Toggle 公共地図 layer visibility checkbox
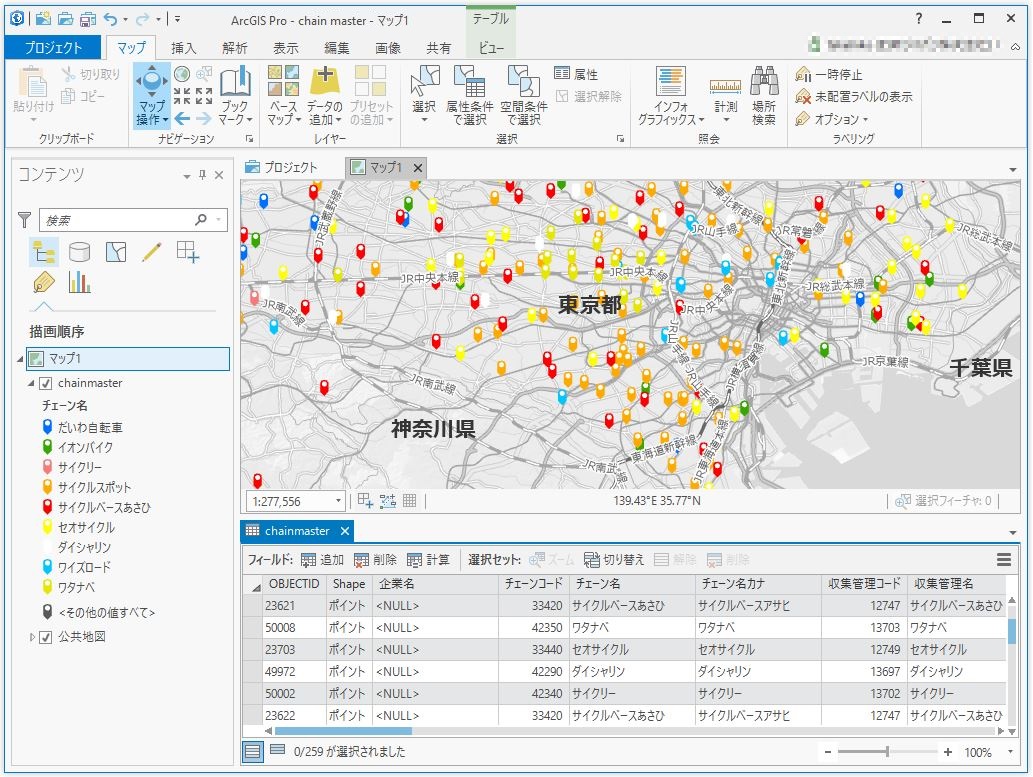 46,637
